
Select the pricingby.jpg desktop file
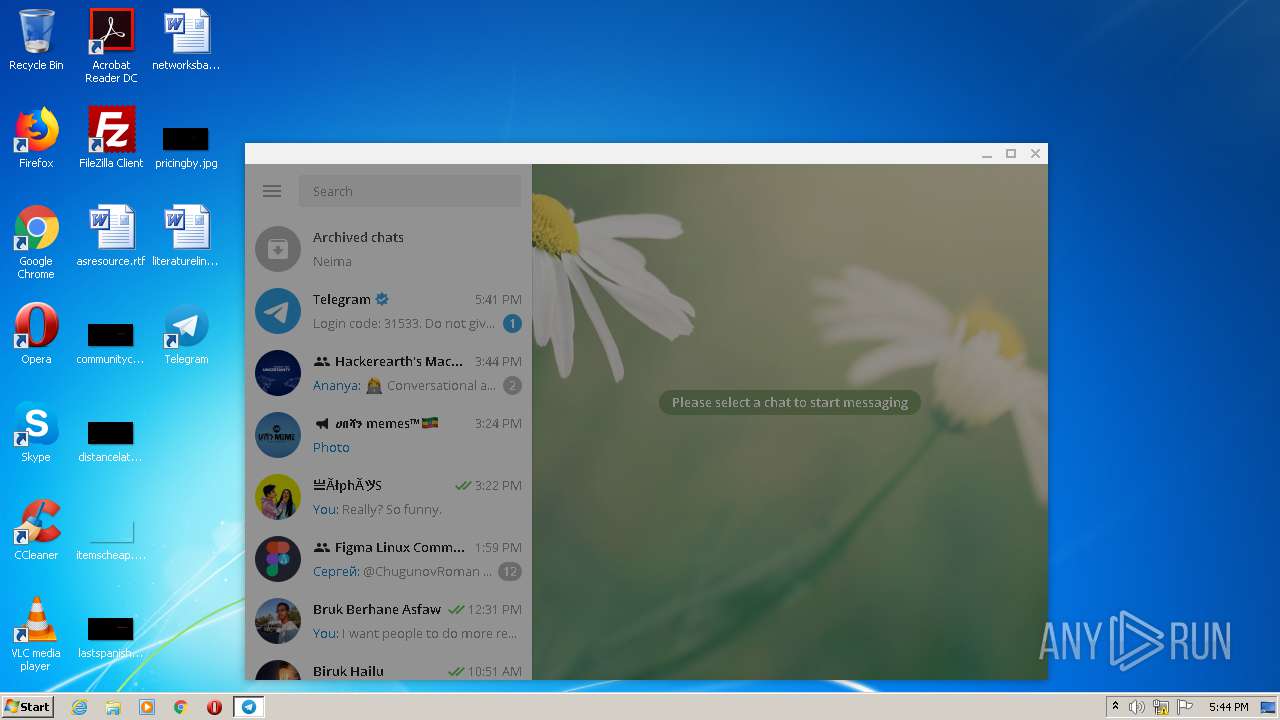(x=186, y=146)
